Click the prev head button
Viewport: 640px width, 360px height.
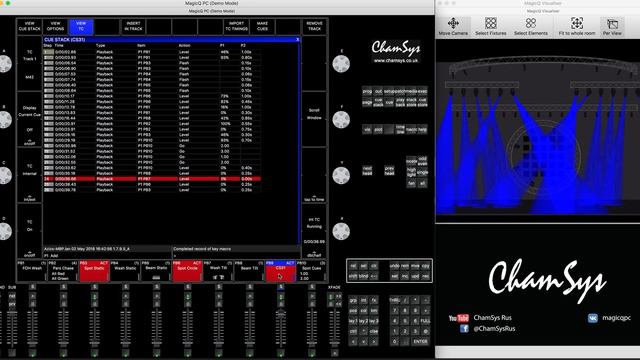click(x=389, y=171)
